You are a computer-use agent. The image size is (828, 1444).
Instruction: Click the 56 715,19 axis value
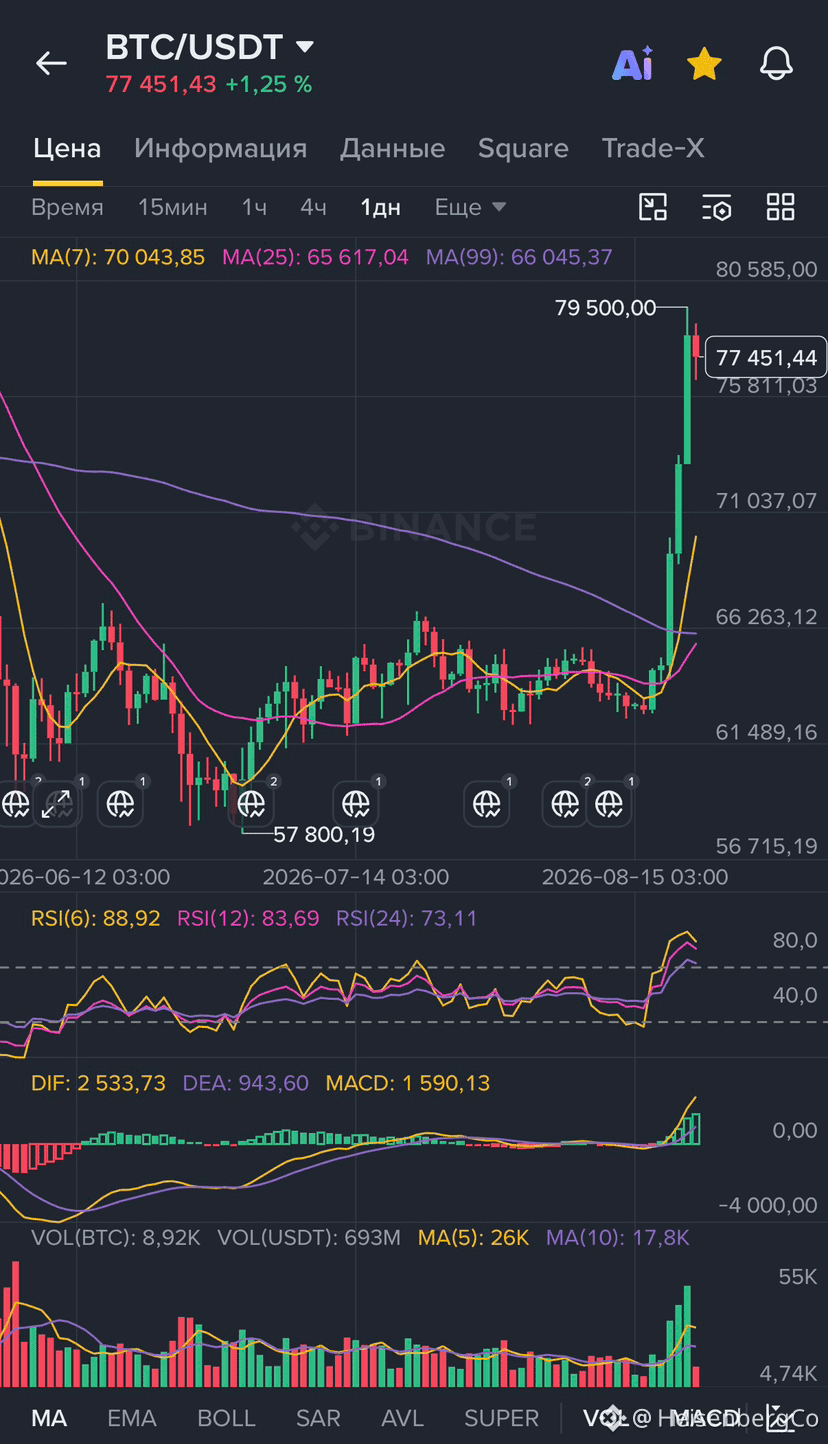pyautogui.click(x=767, y=847)
